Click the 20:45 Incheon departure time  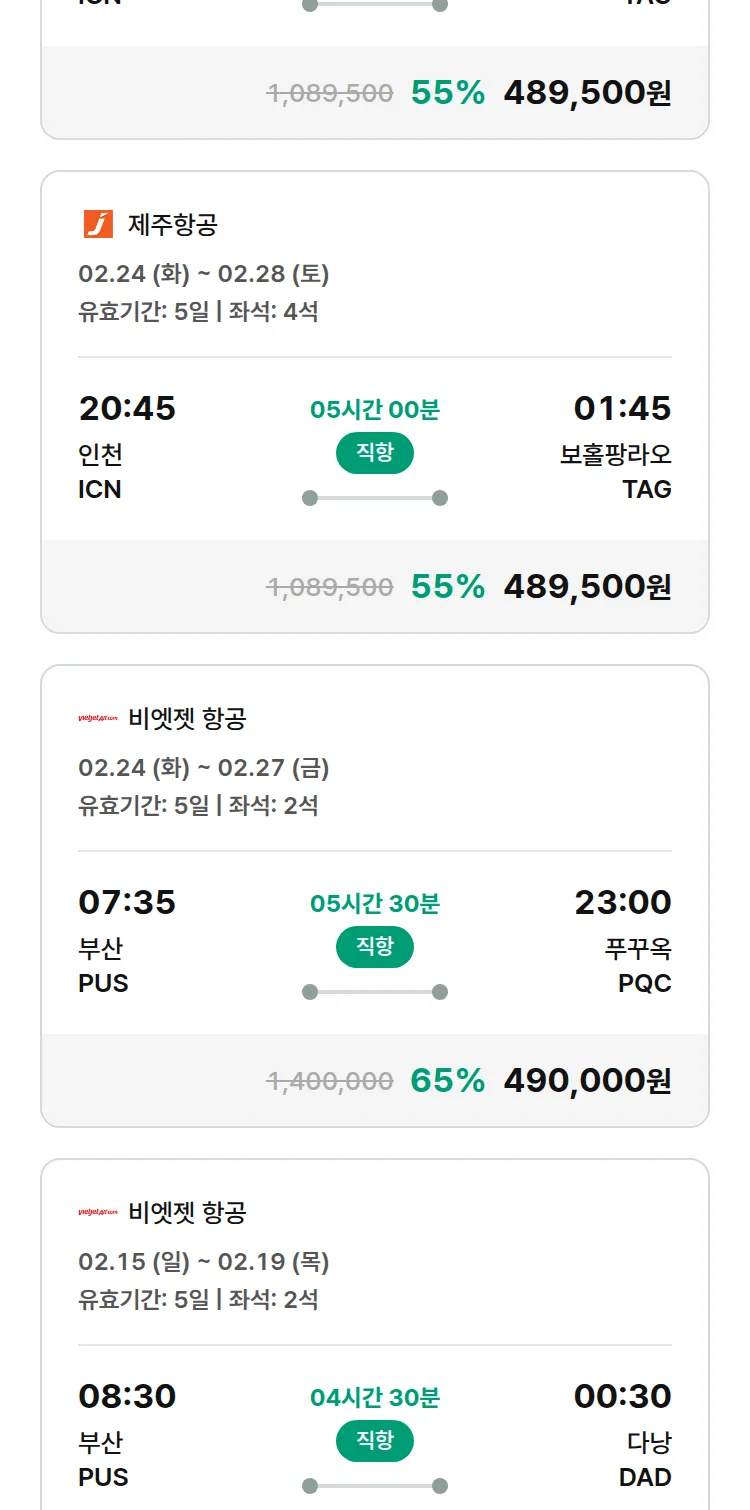tap(127, 408)
